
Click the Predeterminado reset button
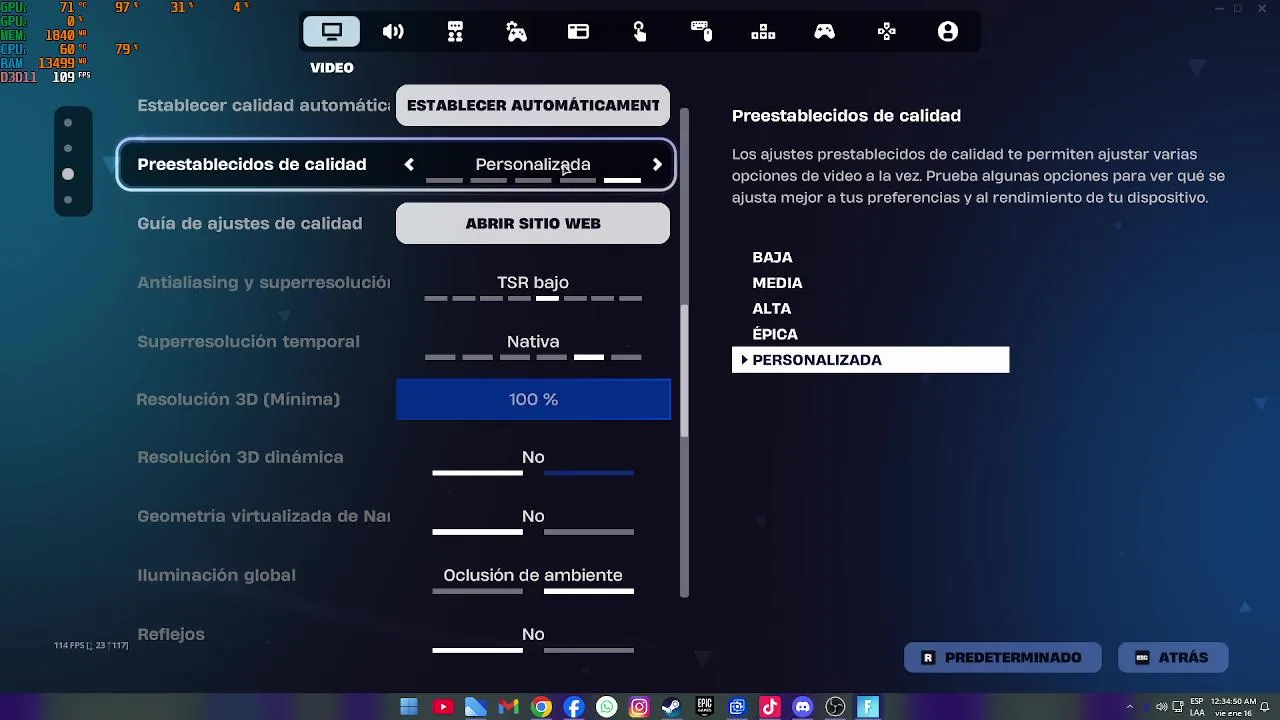[1003, 658]
